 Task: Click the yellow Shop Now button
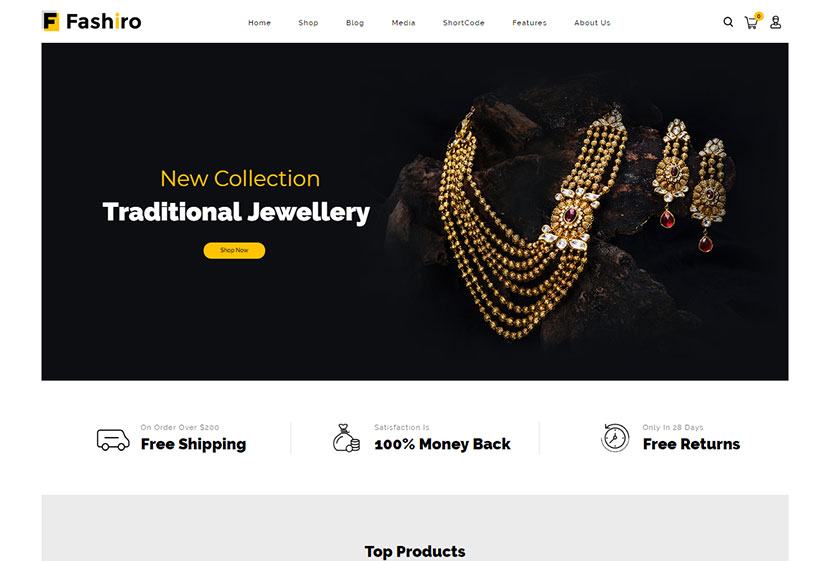(234, 250)
